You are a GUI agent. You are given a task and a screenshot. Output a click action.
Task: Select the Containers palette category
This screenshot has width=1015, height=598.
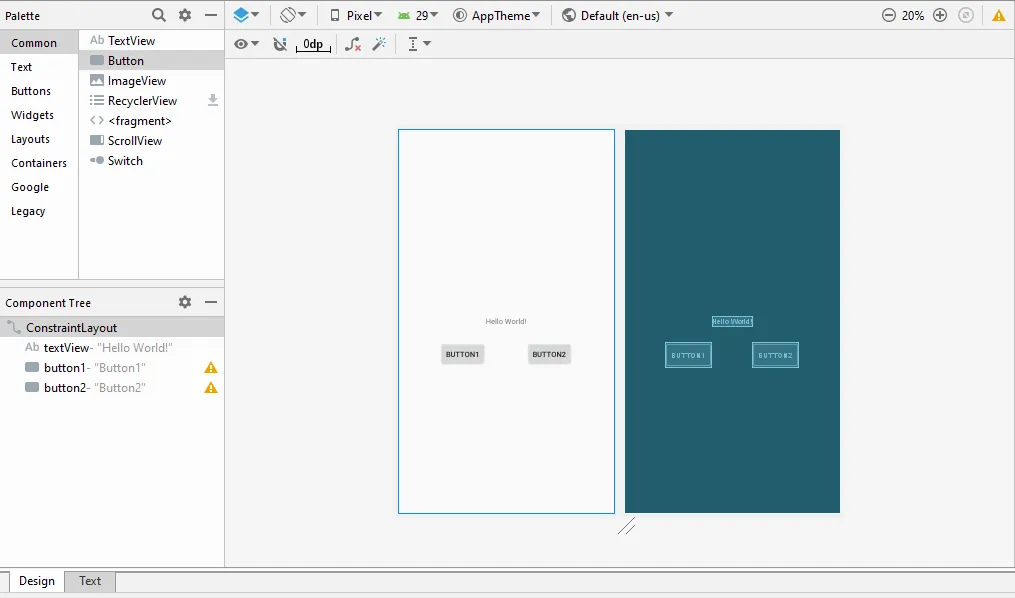[x=39, y=162]
